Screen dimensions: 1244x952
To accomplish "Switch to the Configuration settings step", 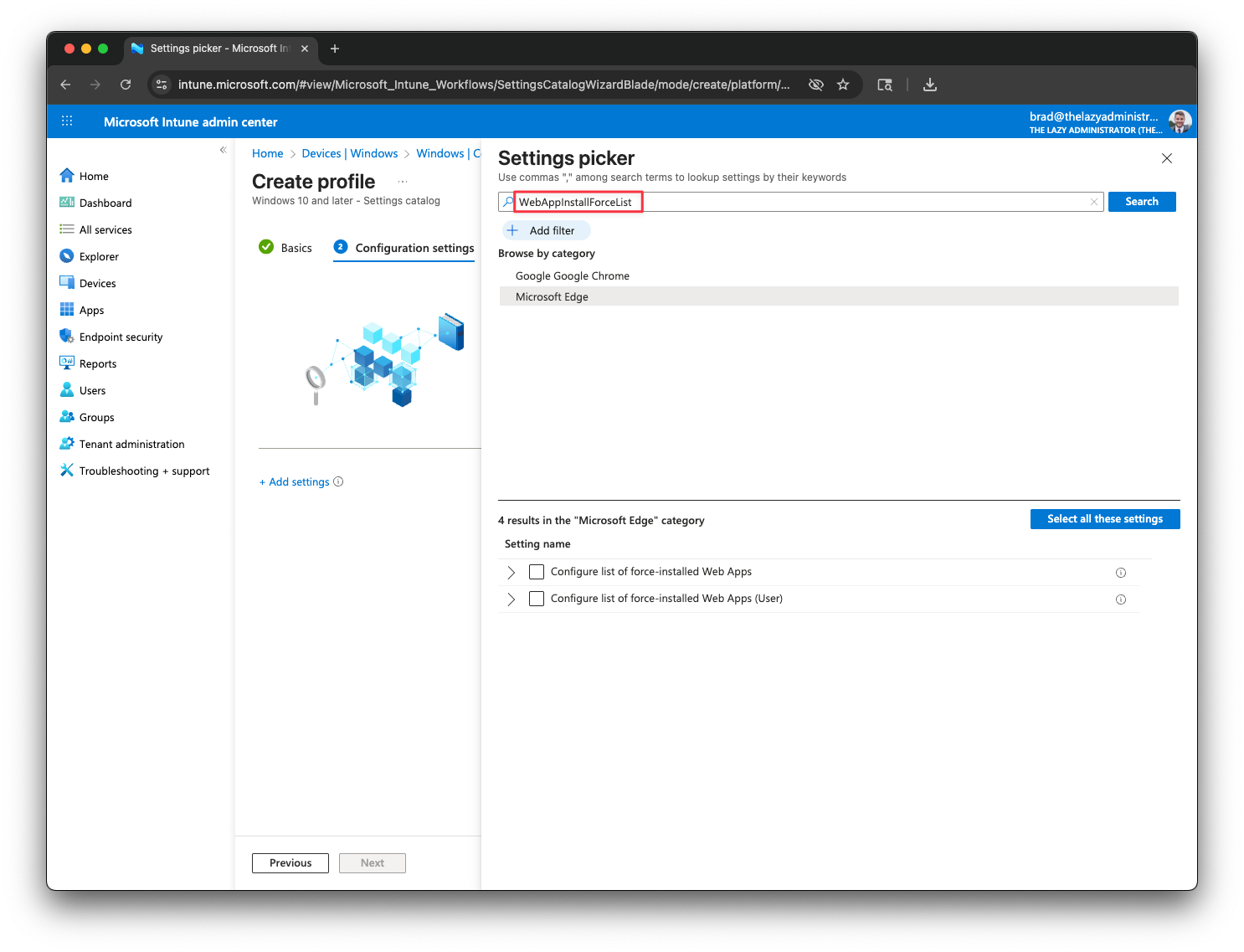I will coord(404,248).
